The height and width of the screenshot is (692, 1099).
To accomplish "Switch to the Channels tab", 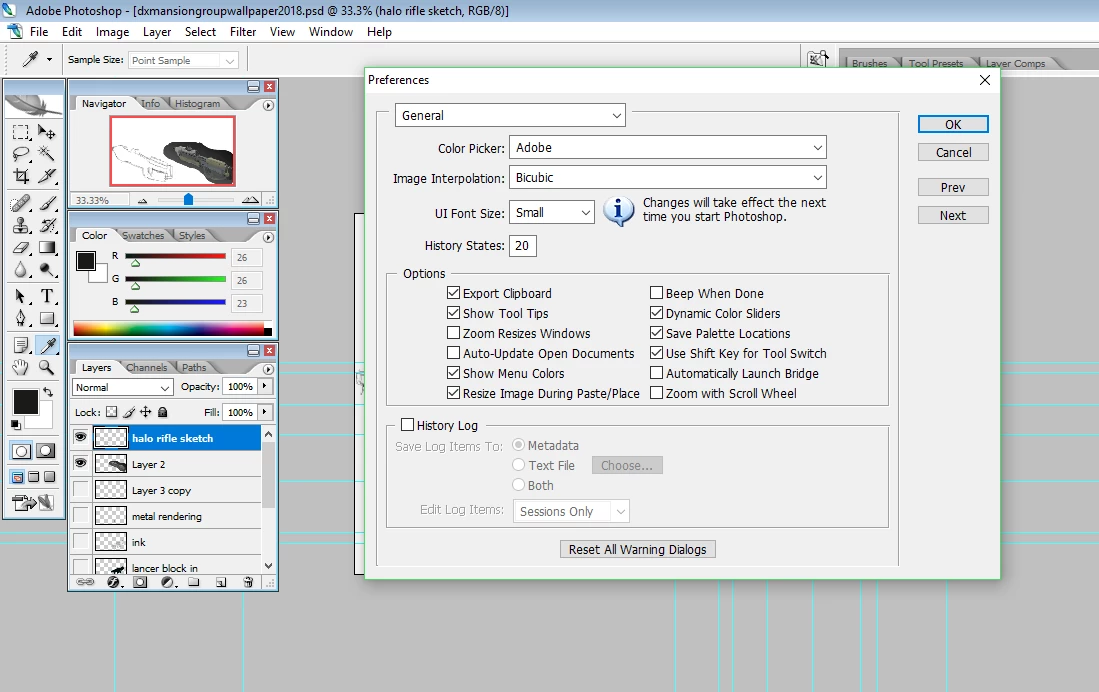I will pyautogui.click(x=146, y=367).
